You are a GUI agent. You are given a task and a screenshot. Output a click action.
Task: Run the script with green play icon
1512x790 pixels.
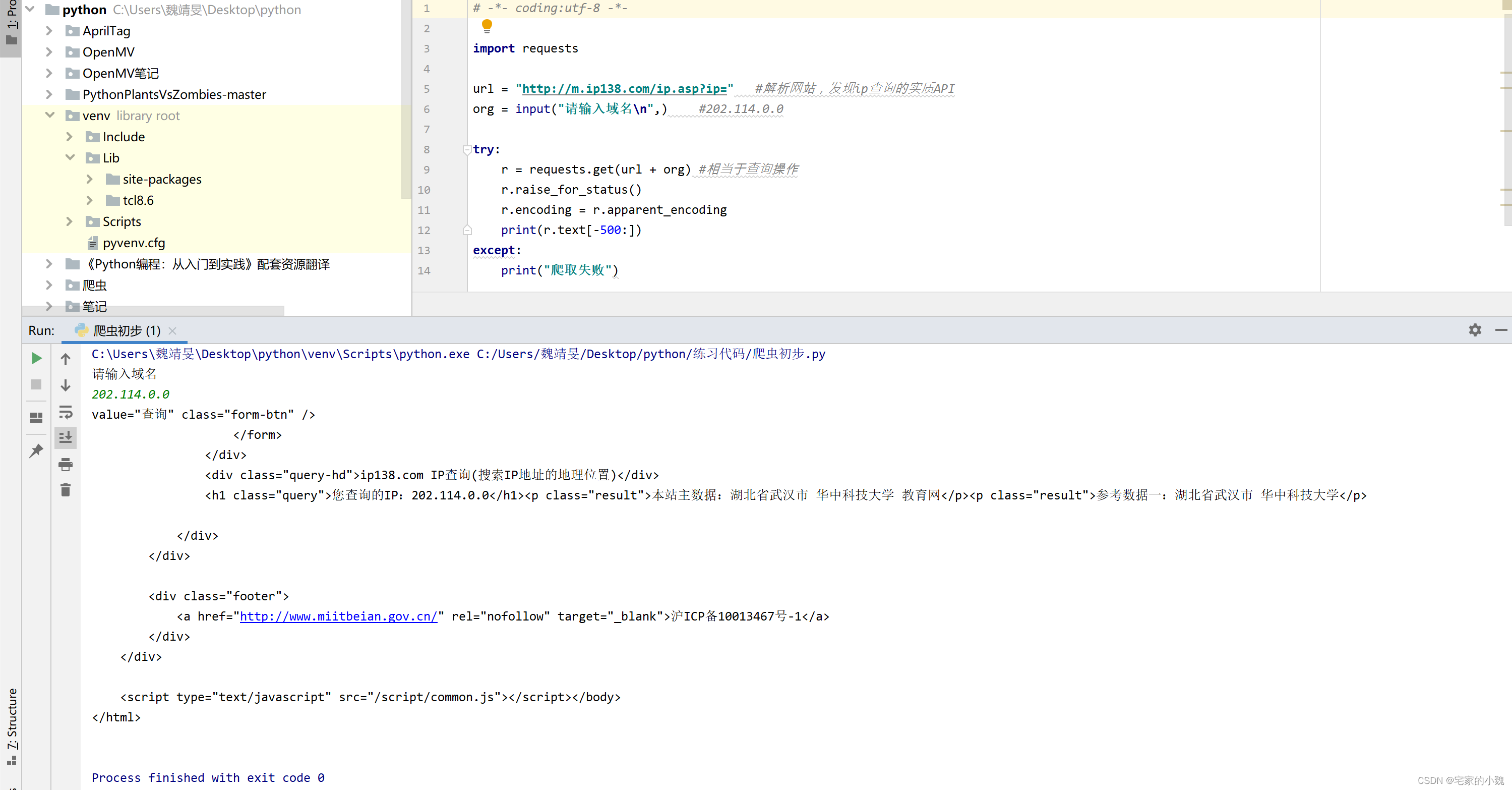point(36,358)
